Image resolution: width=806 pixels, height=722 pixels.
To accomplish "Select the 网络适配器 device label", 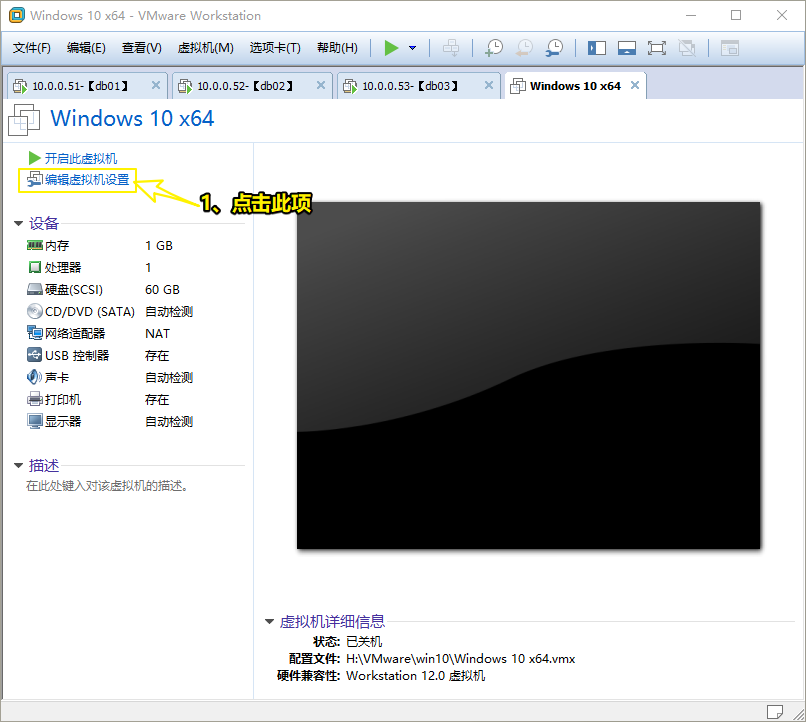I will click(x=75, y=334).
